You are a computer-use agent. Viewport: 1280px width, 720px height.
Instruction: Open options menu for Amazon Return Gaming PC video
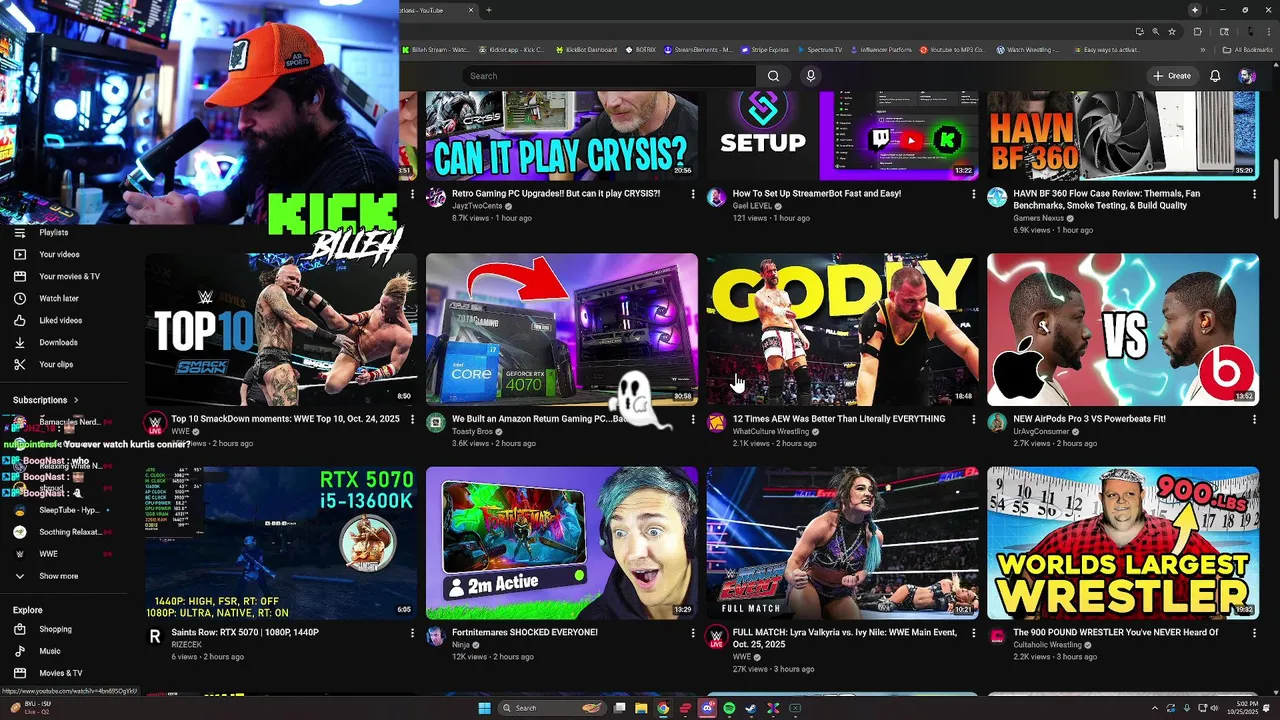point(693,419)
